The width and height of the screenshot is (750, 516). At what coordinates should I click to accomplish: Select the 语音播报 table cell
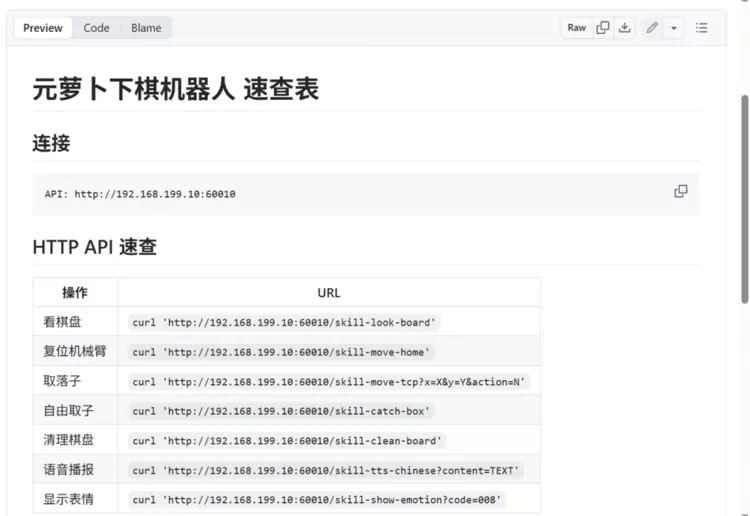click(x=75, y=470)
